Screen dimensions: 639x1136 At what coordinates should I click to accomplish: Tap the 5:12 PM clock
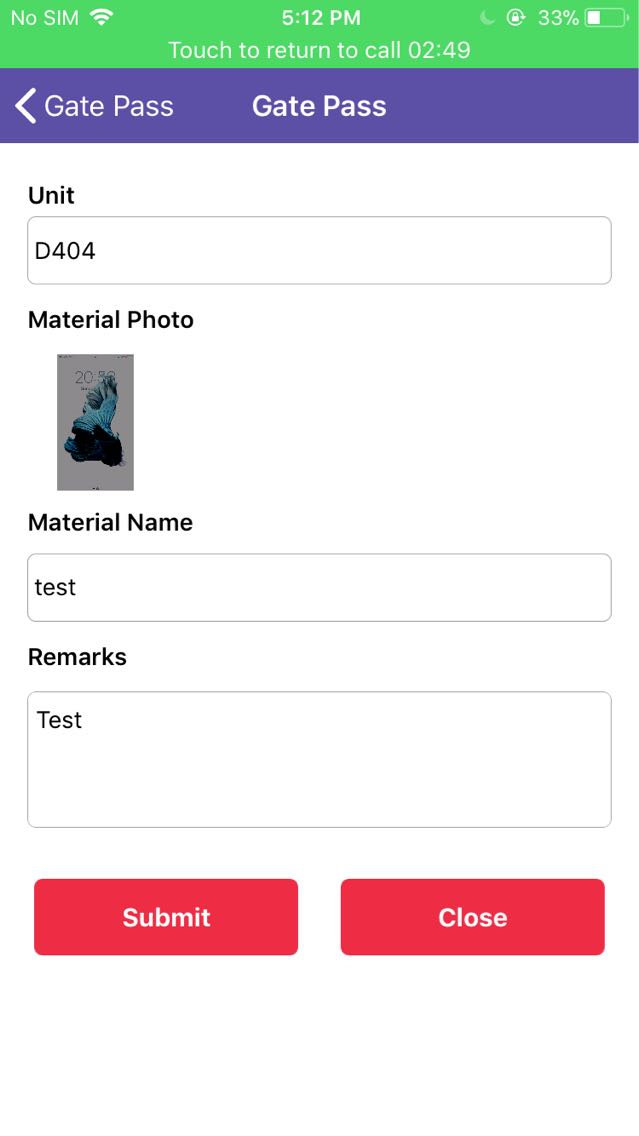click(x=319, y=18)
